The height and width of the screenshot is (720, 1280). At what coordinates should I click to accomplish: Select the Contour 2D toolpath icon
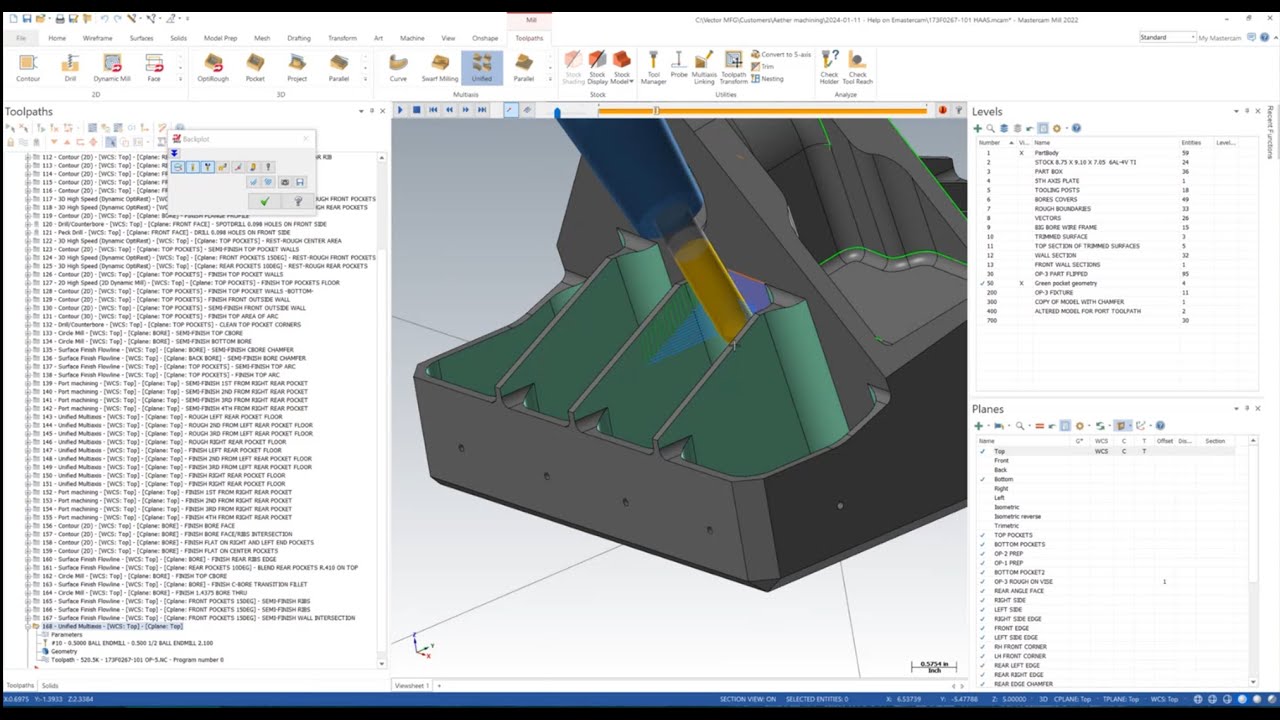point(28,67)
